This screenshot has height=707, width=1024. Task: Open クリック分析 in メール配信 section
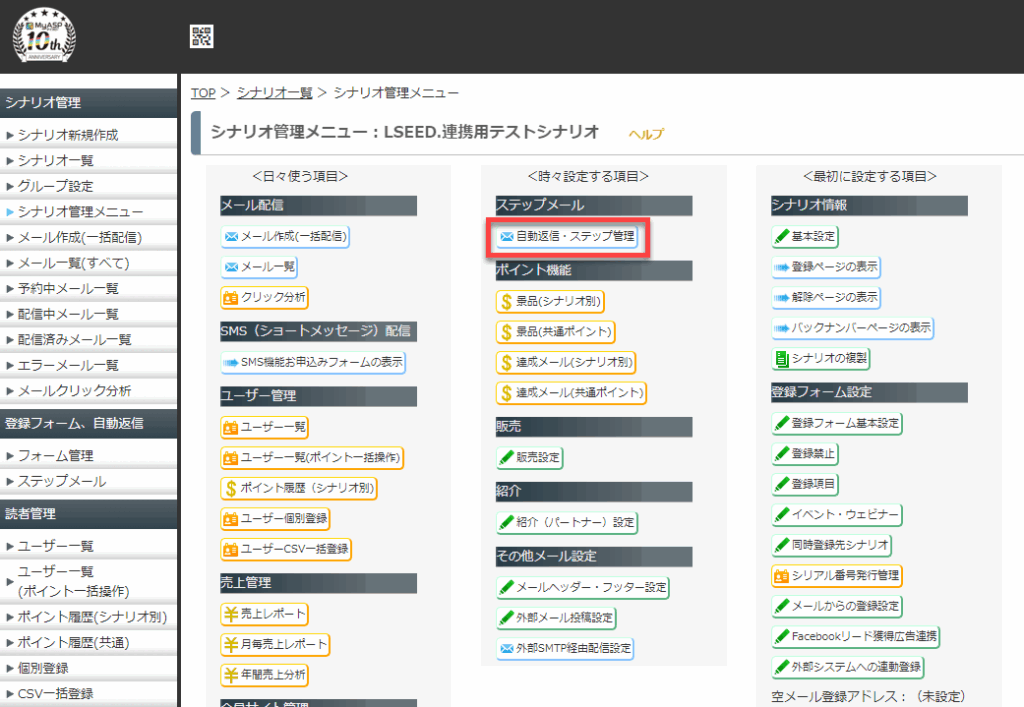coord(264,297)
